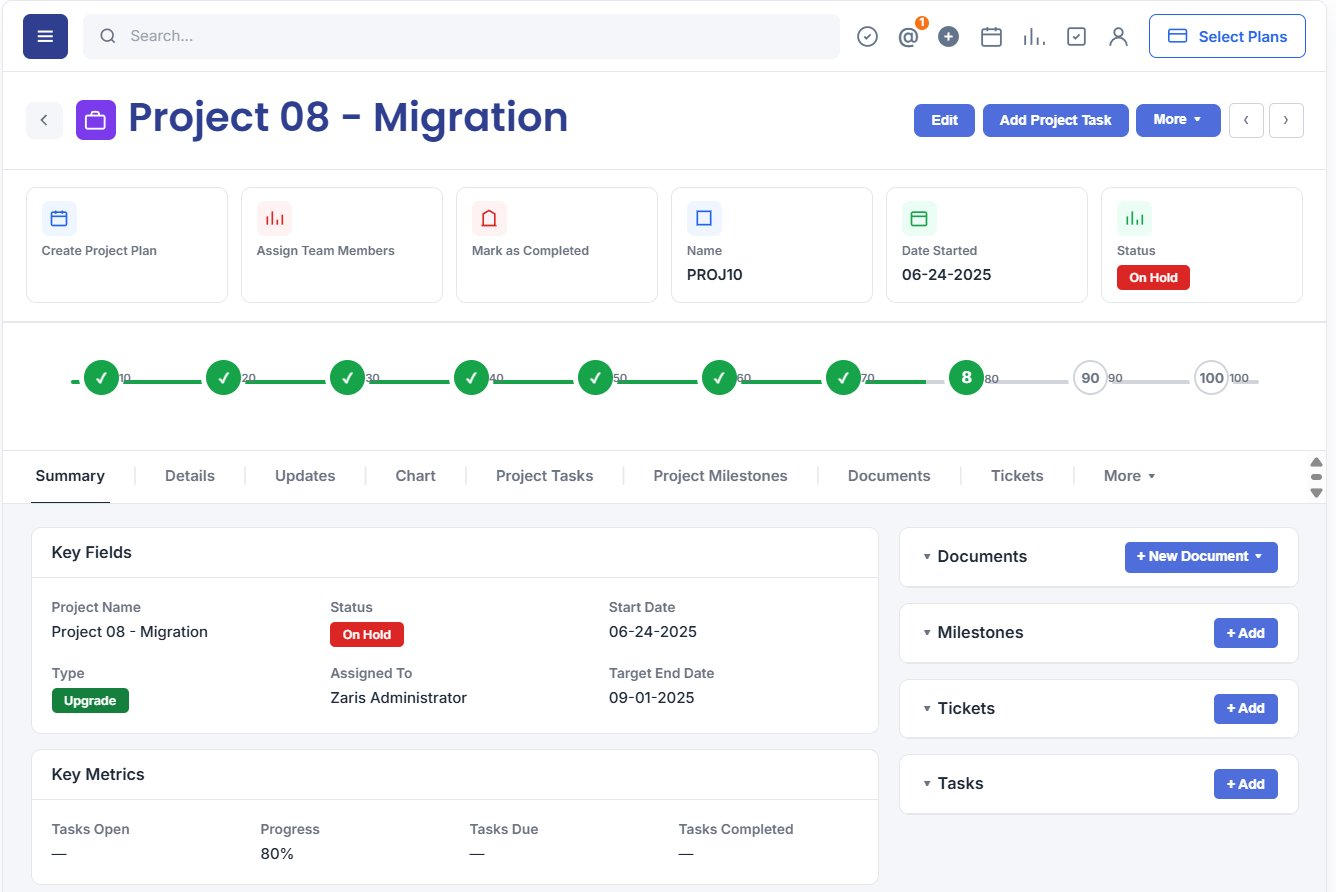Screen dimensions: 1336x892
Task: Click the search magnifier icon
Action: [108, 36]
